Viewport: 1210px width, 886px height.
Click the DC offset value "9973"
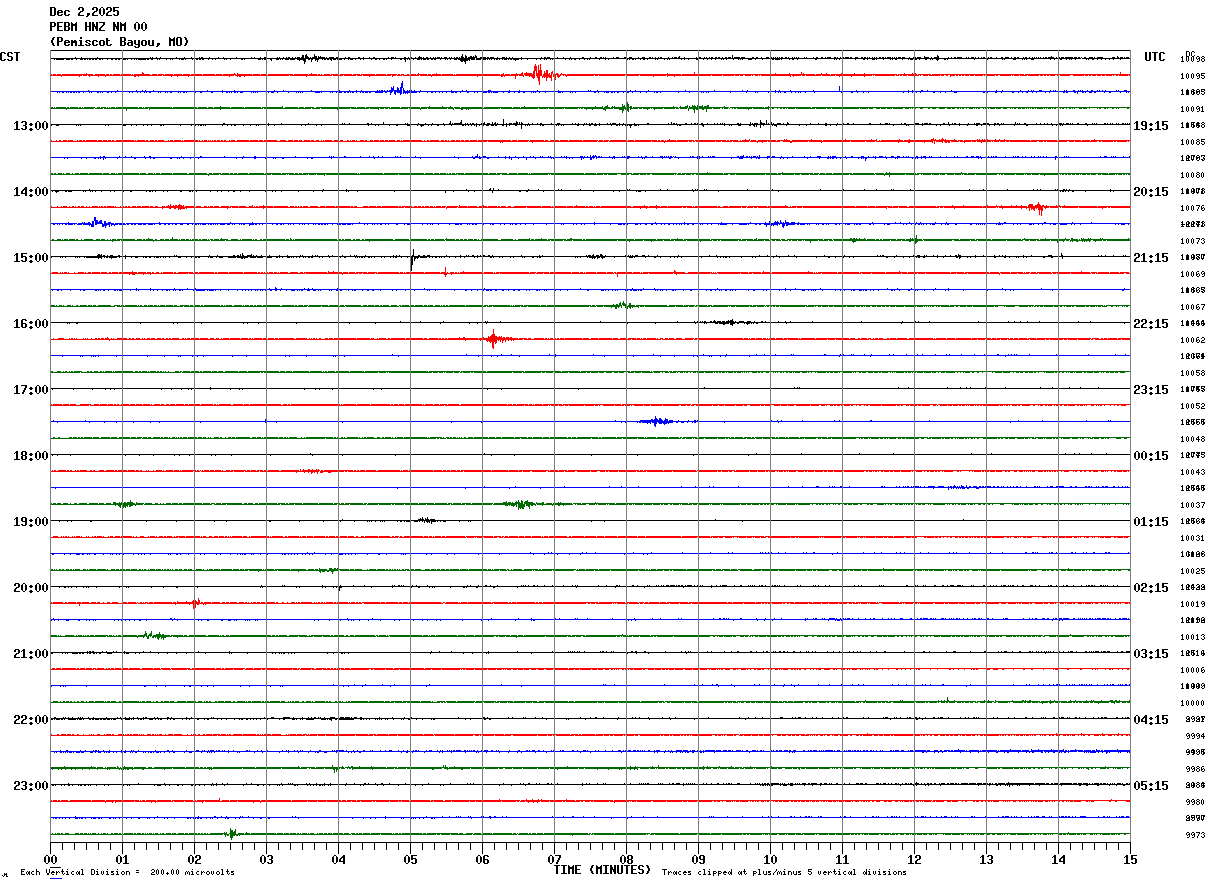tap(1194, 835)
